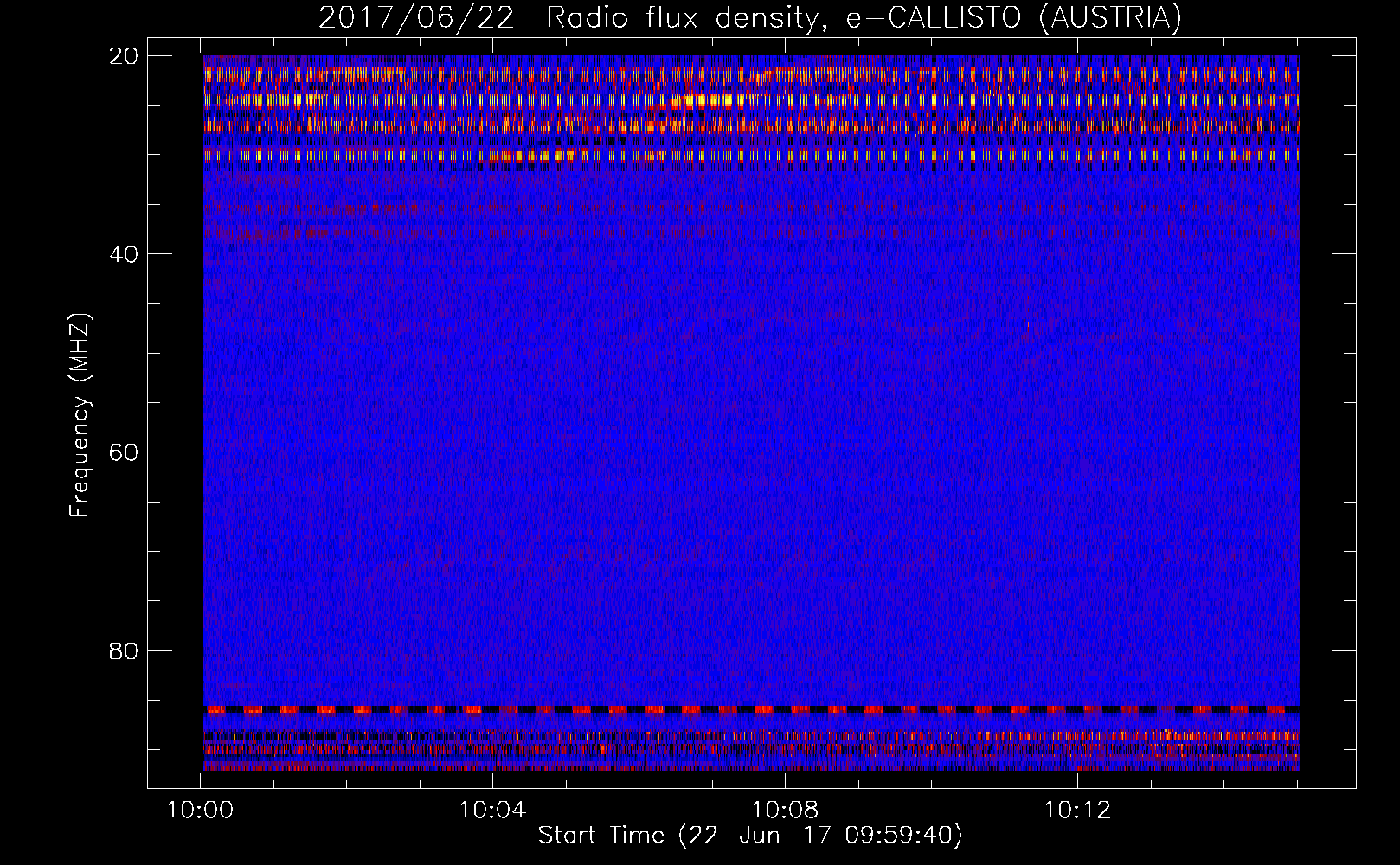Click the 40 MHz frequency tick label
This screenshot has width=1400, height=865.
pos(124,254)
